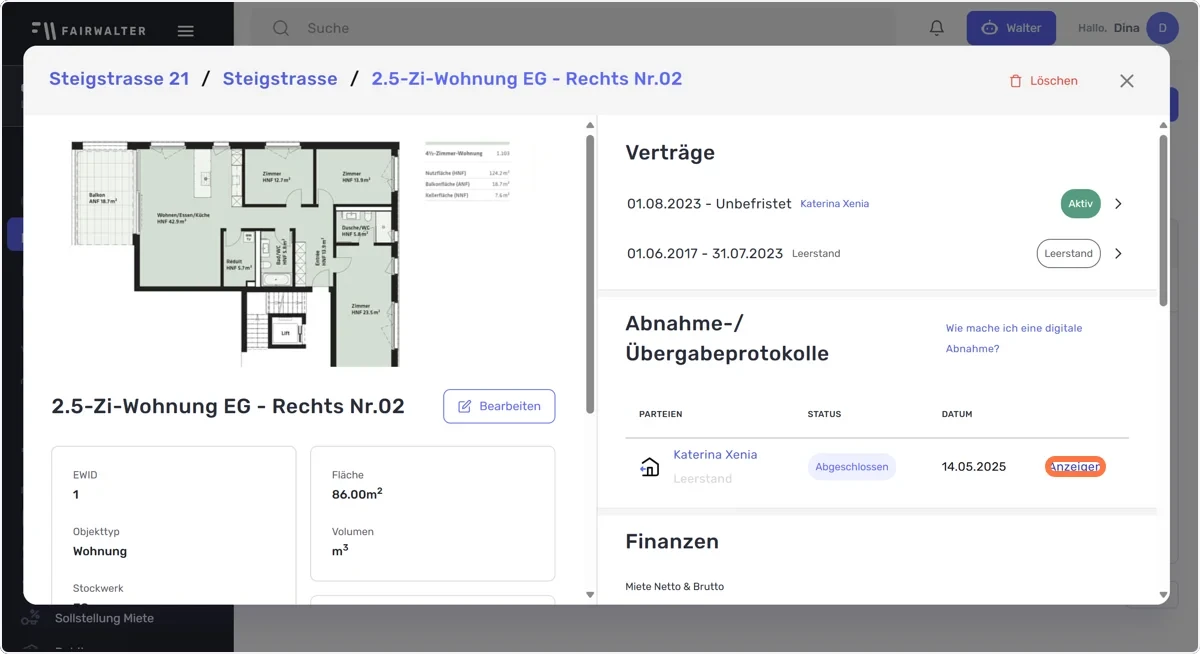Screen dimensions: 1200x654
Task: Select the date 14.05.2025
Action: coord(974,467)
